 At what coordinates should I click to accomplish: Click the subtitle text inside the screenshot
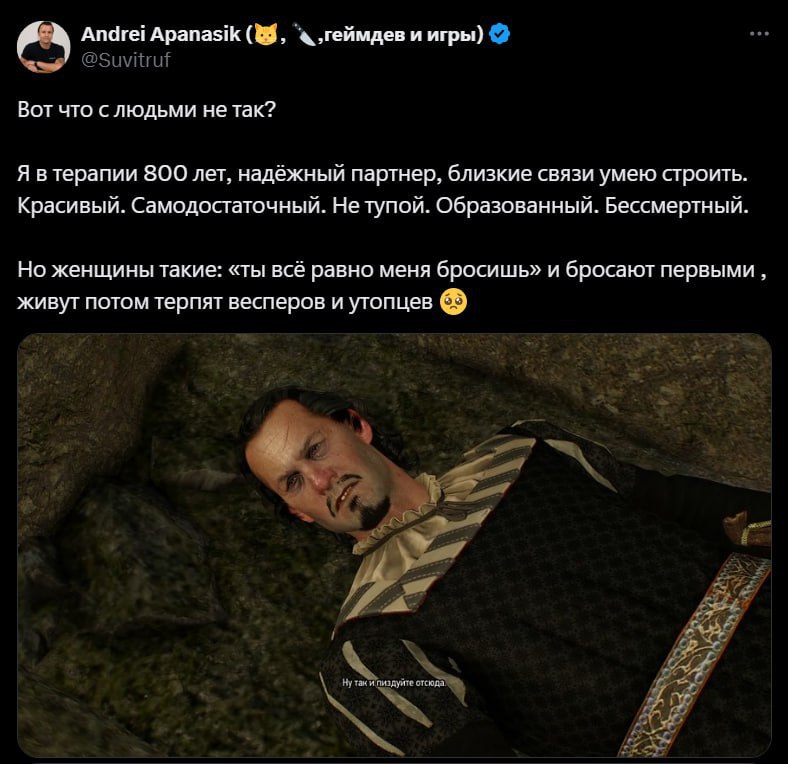pyautogui.click(x=394, y=683)
